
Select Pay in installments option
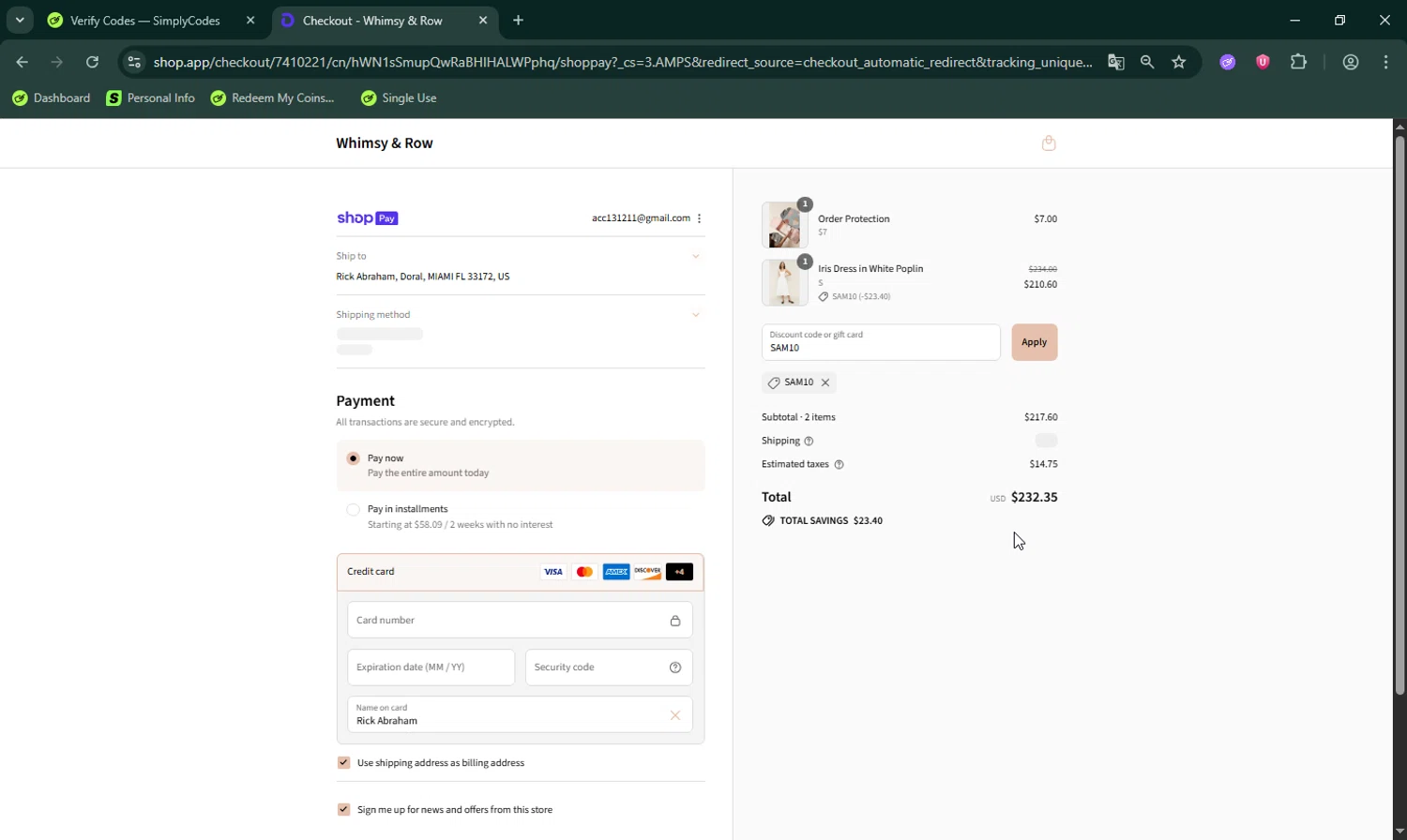(353, 510)
